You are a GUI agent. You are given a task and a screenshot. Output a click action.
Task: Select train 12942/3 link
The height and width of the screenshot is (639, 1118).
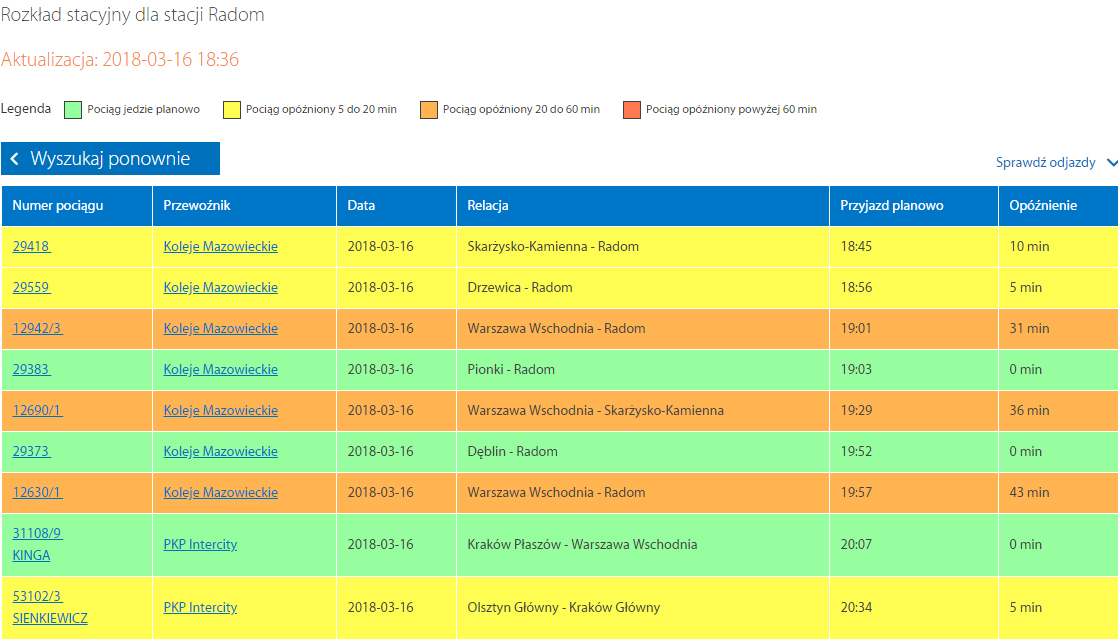[x=37, y=328]
